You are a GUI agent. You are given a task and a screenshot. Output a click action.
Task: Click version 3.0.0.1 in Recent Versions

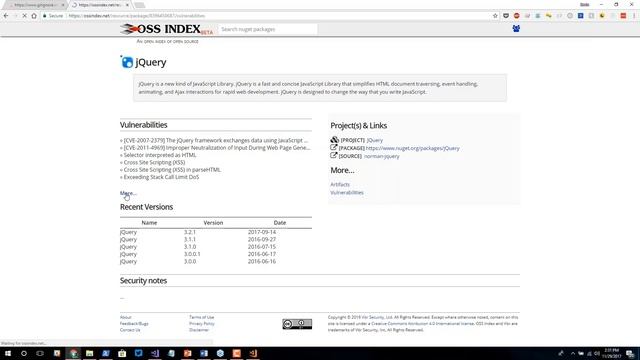[x=192, y=254]
